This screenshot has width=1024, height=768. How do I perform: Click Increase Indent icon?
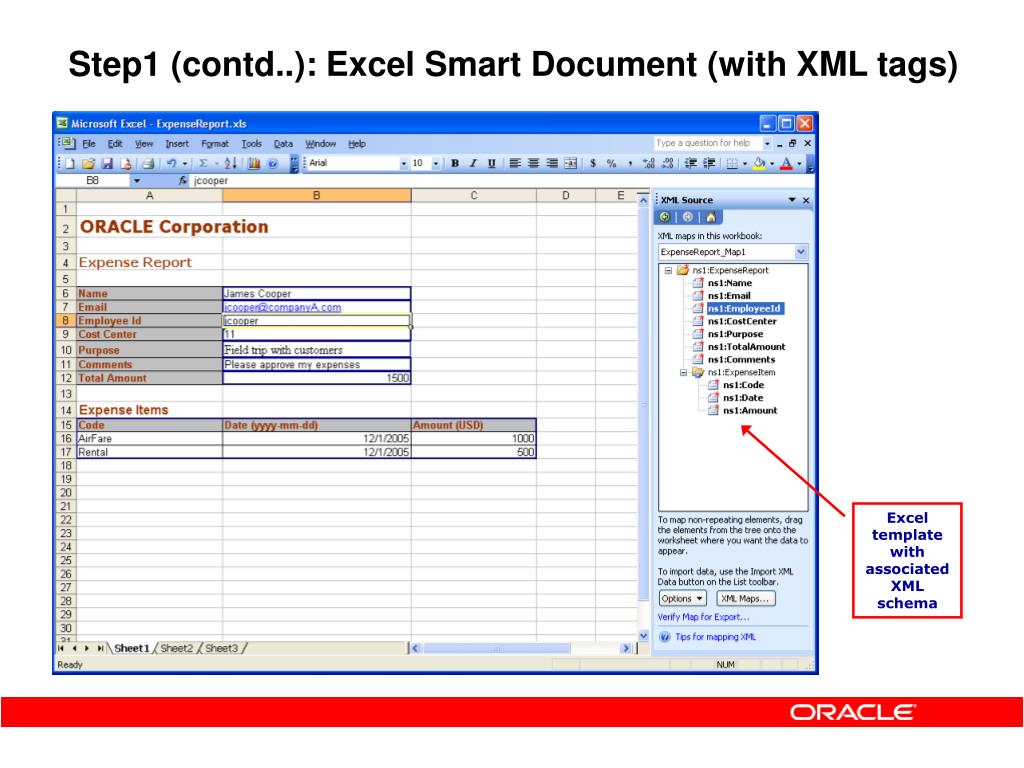709,163
